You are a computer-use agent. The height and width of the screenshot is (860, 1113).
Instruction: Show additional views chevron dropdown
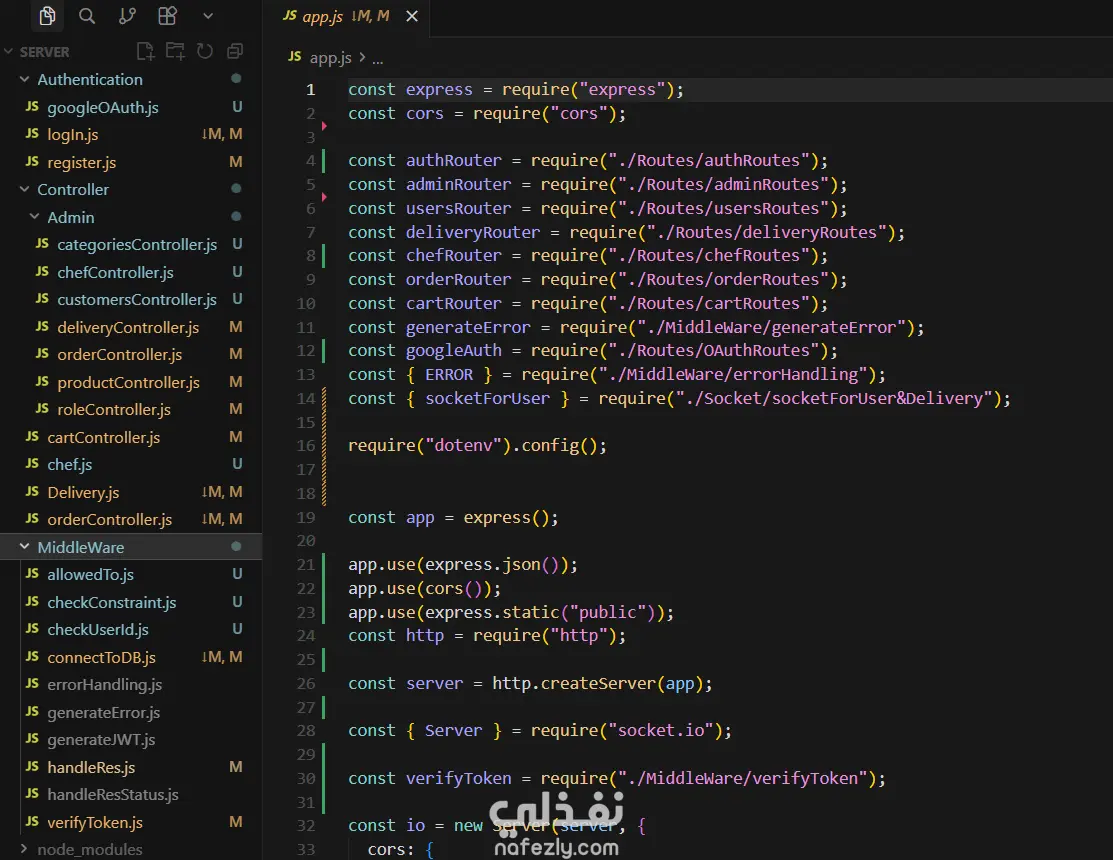[x=207, y=16]
